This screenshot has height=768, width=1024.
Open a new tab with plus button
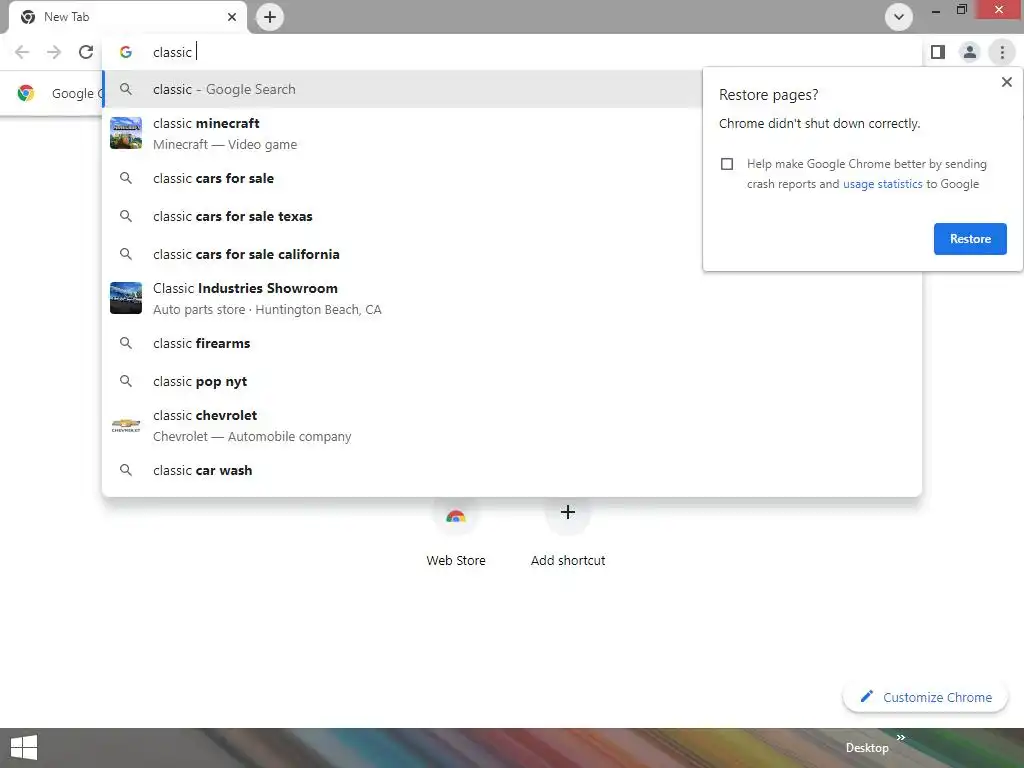coord(270,17)
